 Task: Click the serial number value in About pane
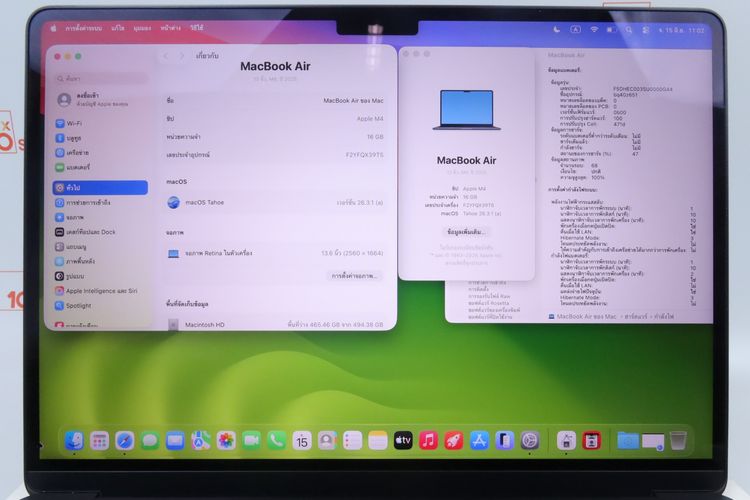[364, 155]
